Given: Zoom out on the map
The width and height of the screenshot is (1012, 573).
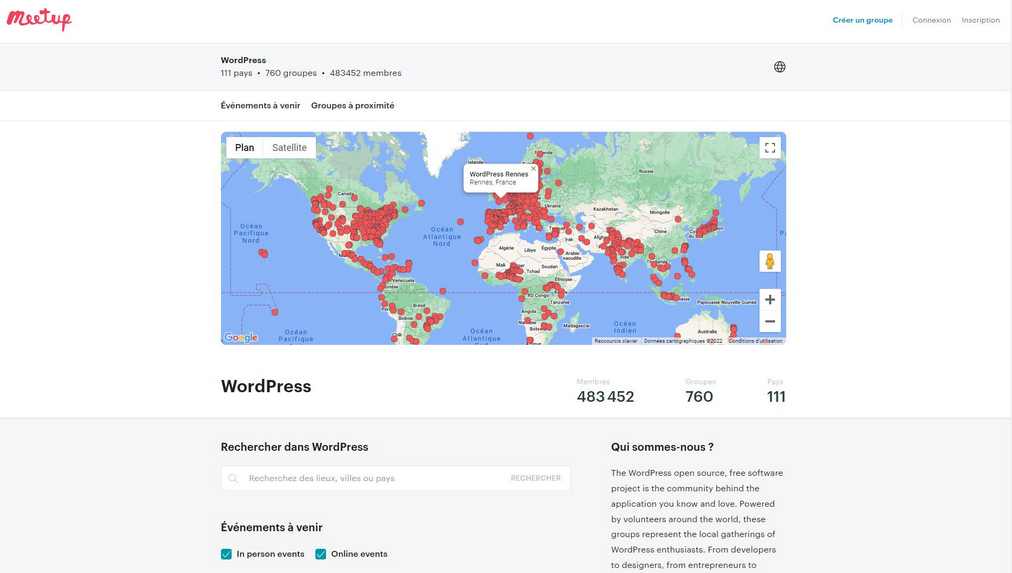Looking at the screenshot, I should click(x=770, y=321).
